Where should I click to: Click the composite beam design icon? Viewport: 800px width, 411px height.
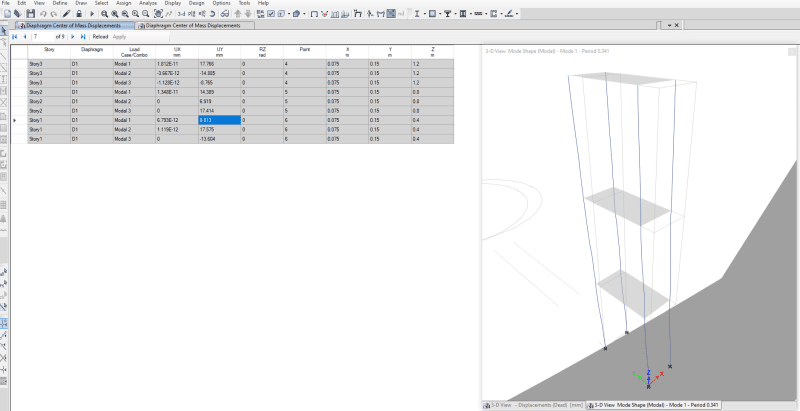[447, 14]
